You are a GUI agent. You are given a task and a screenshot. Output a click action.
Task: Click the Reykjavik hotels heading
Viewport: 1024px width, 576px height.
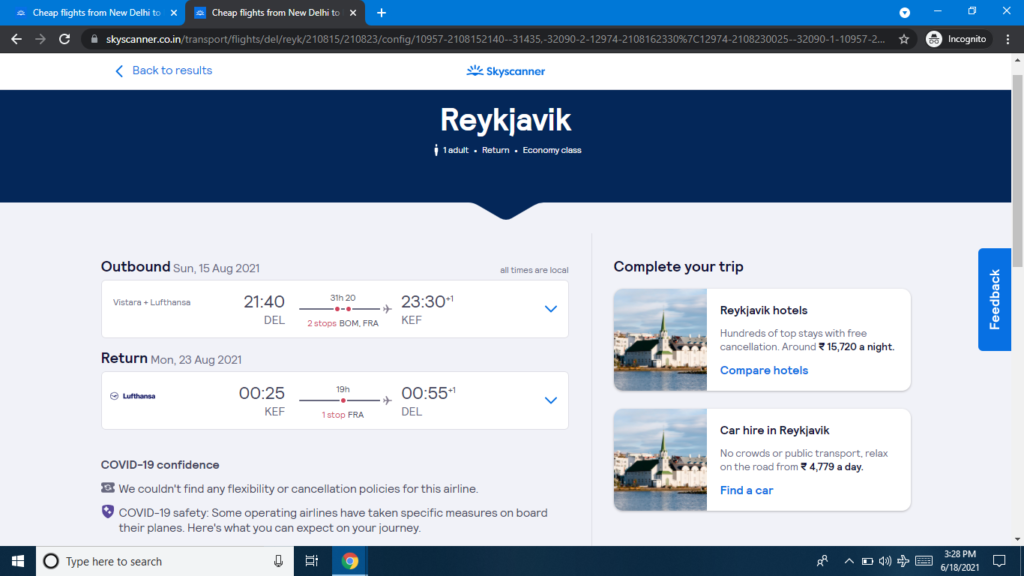(763, 310)
